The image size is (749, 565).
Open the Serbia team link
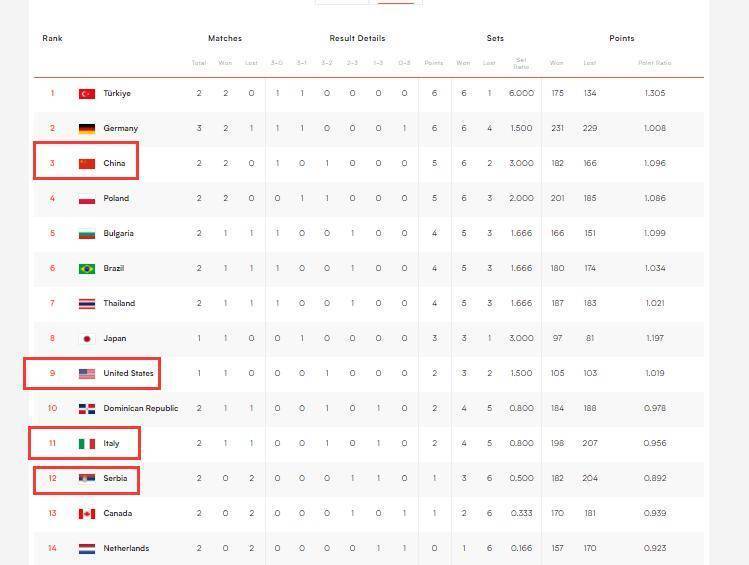(x=115, y=478)
